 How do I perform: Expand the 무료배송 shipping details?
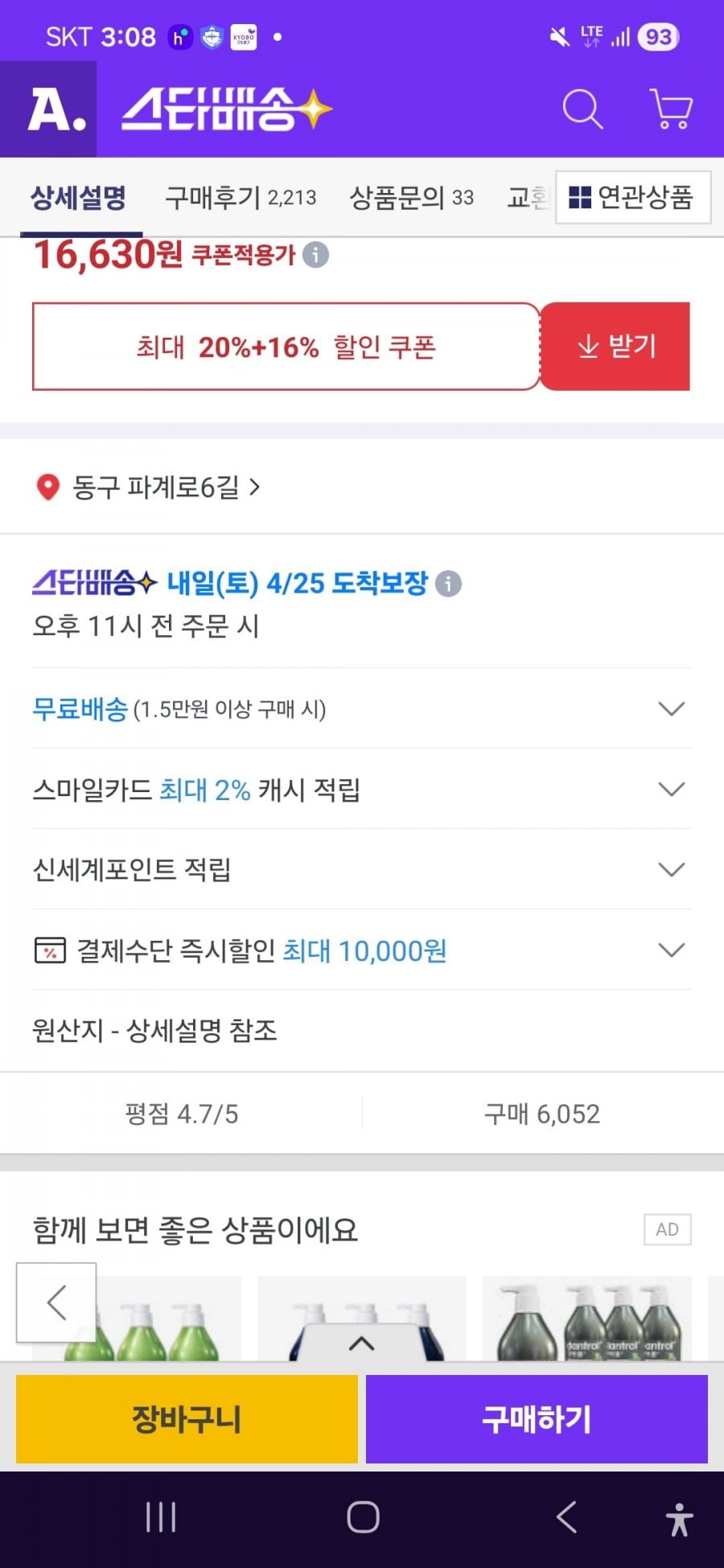[671, 708]
